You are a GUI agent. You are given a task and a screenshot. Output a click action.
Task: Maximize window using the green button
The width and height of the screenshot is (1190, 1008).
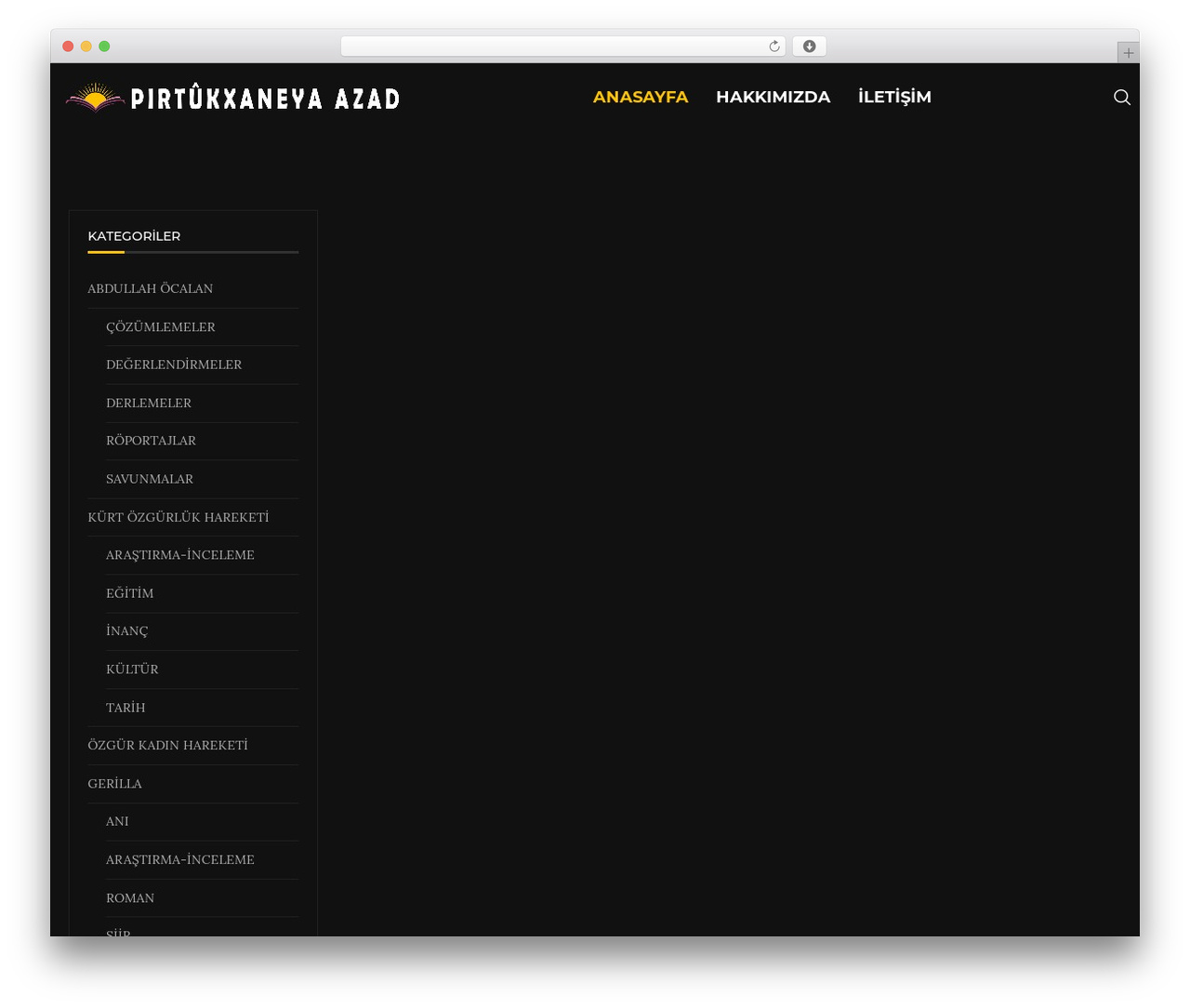point(104,46)
